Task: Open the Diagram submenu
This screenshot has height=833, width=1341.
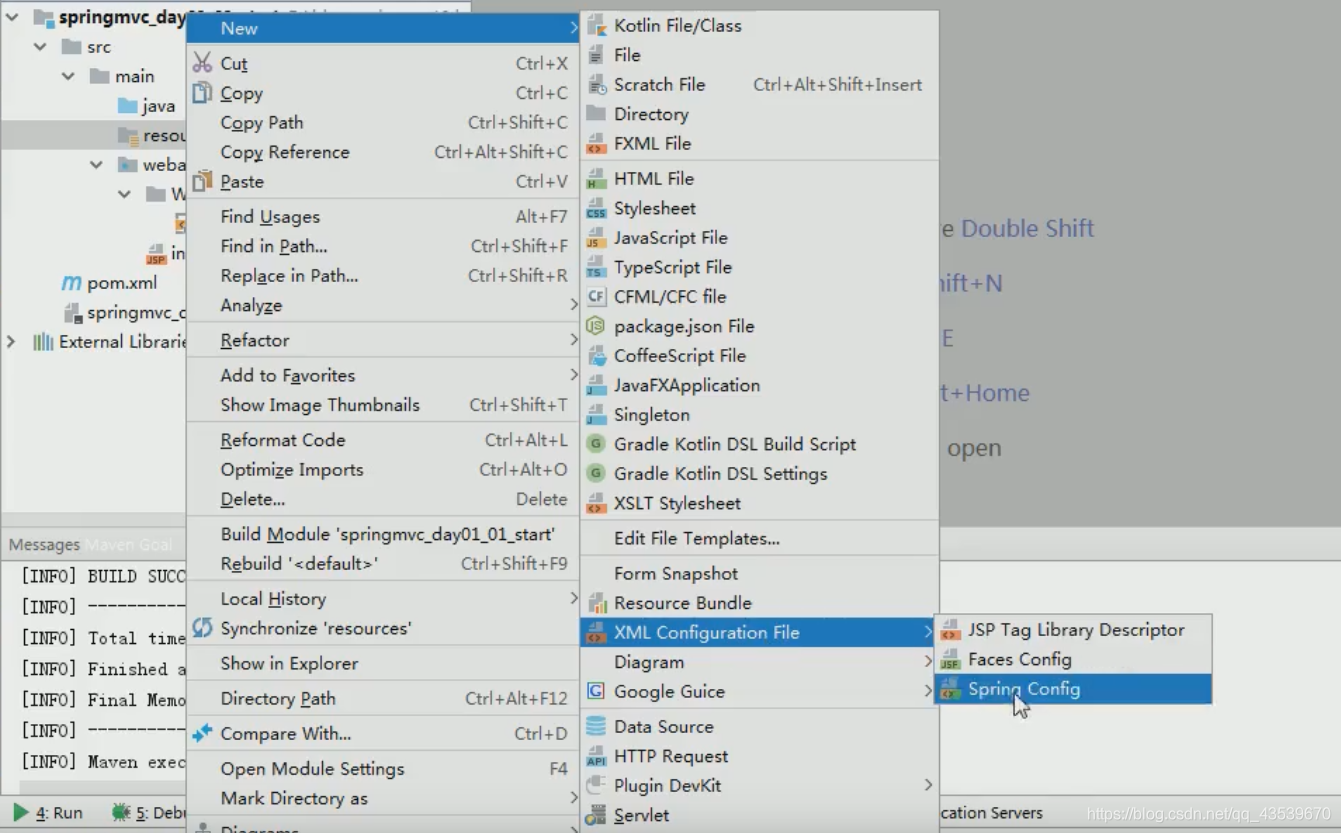Action: click(759, 662)
